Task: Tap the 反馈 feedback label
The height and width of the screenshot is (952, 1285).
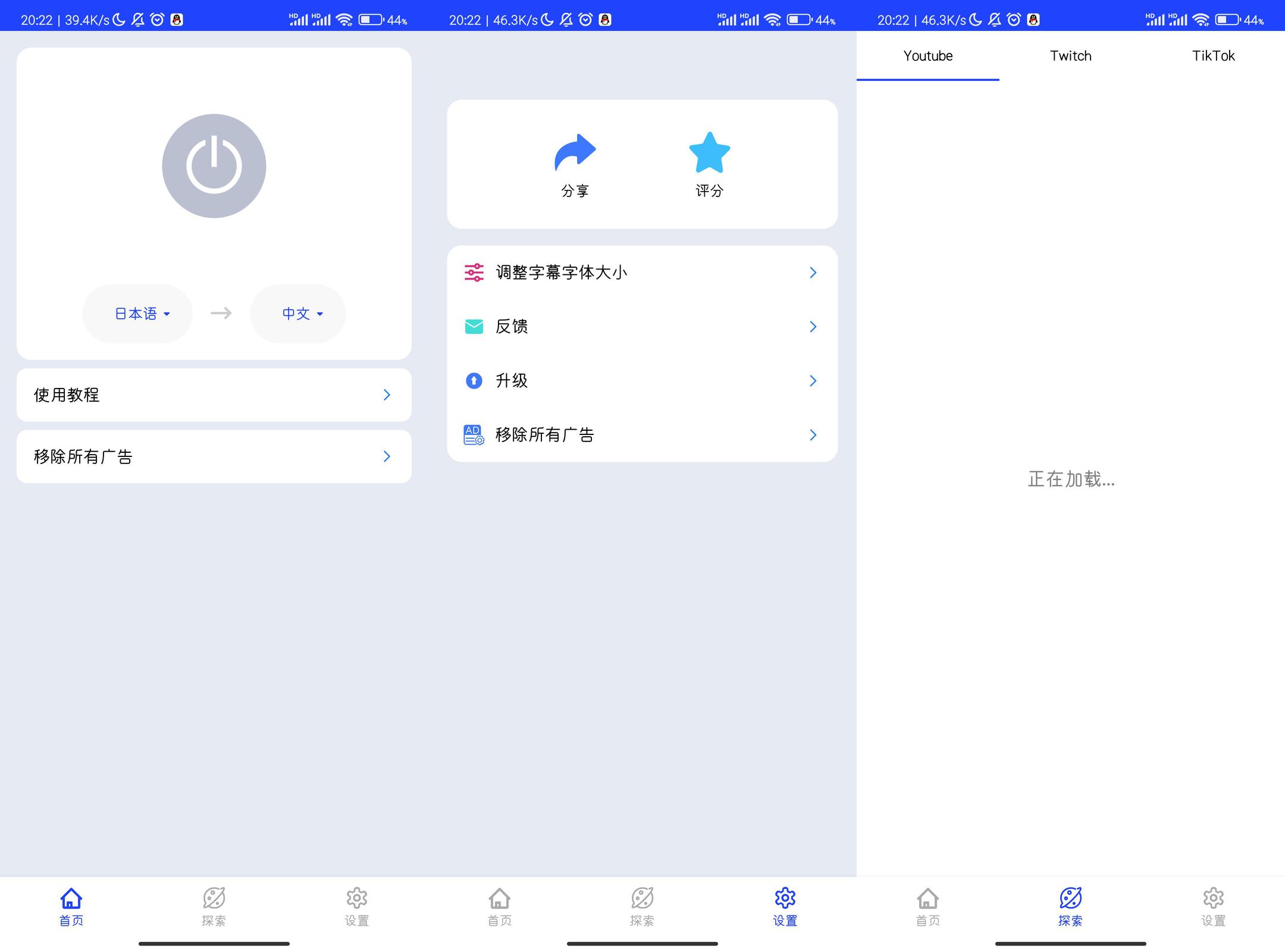Action: click(512, 327)
